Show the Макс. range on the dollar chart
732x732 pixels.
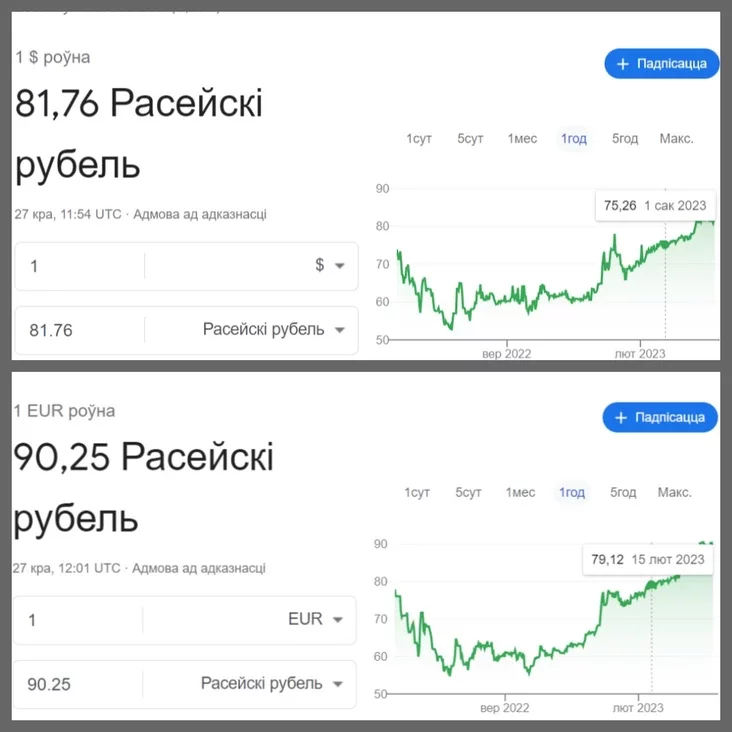pyautogui.click(x=676, y=139)
